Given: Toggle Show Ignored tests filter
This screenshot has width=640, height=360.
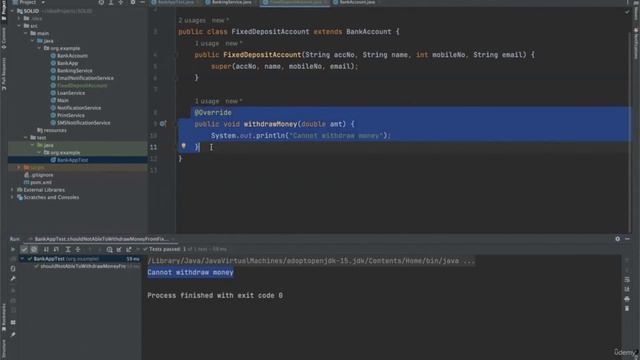Looking at the screenshot, I should 34,249.
